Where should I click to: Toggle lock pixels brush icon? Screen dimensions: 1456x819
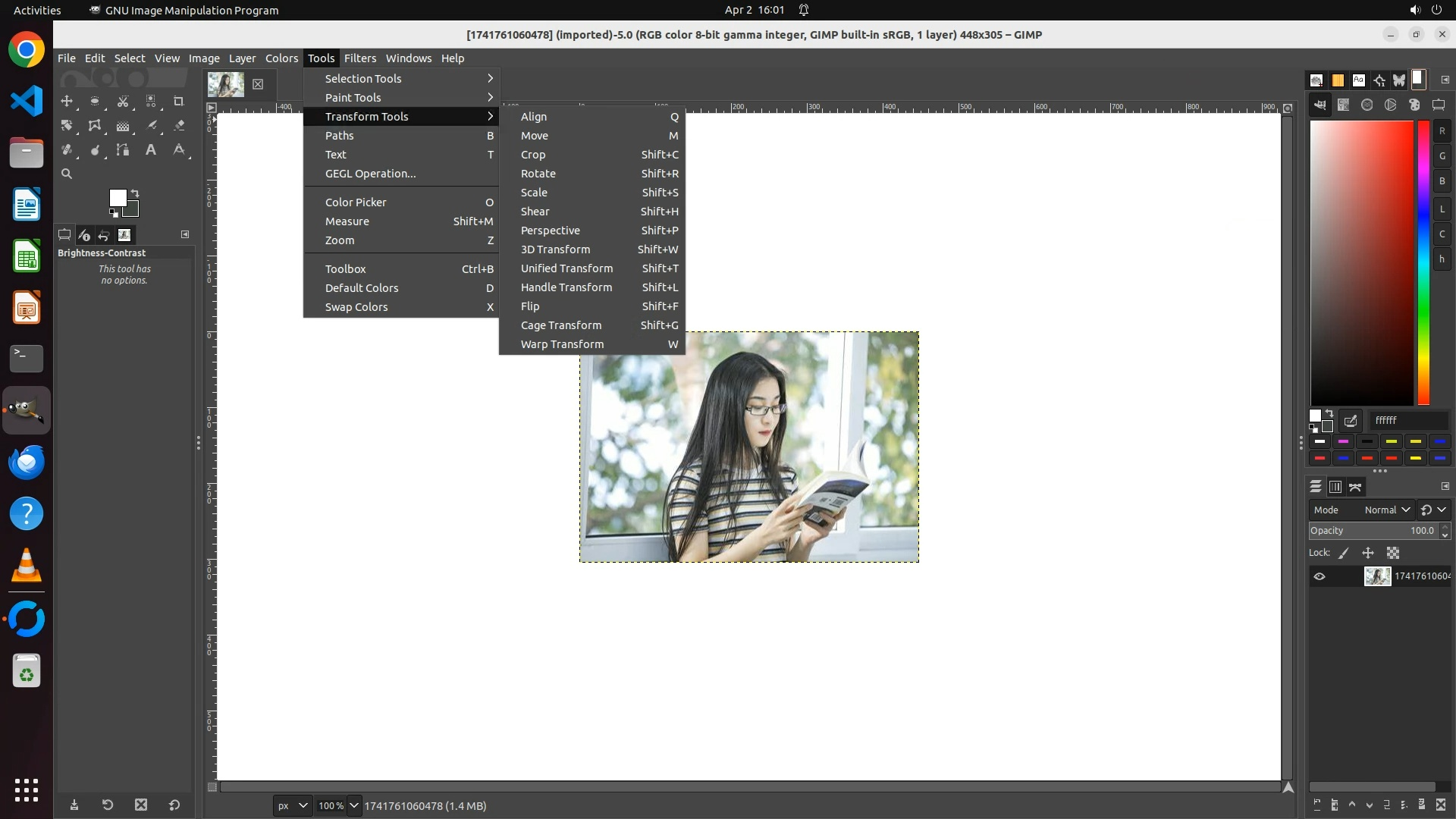pos(1344,554)
